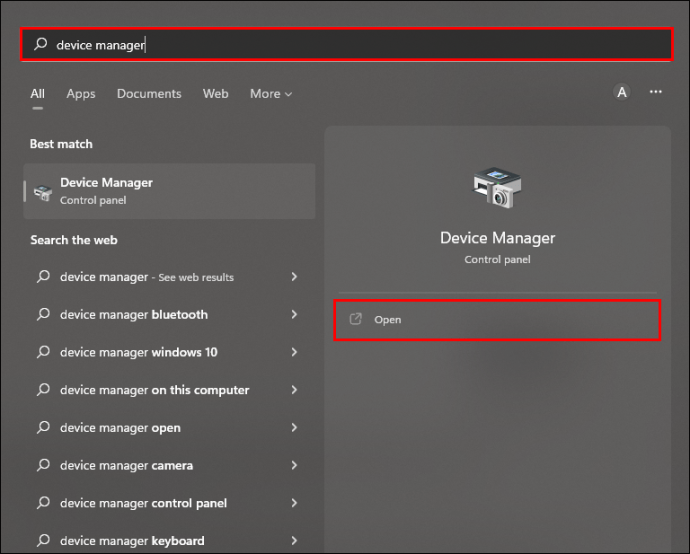Screen dimensions: 690x554
Task: Switch to the Documents tab
Action: click(x=149, y=94)
